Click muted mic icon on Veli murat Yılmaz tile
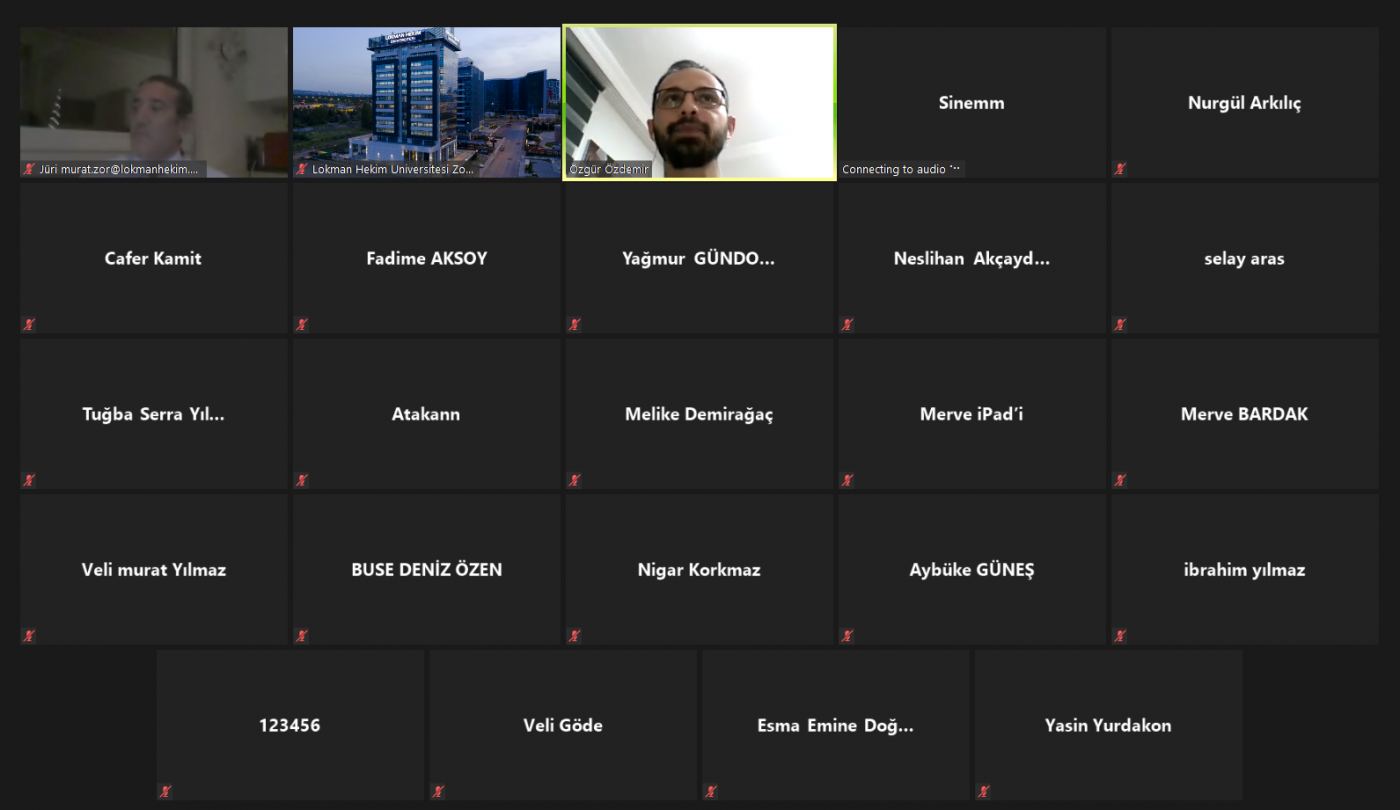Image resolution: width=1400 pixels, height=810 pixels. (x=29, y=636)
